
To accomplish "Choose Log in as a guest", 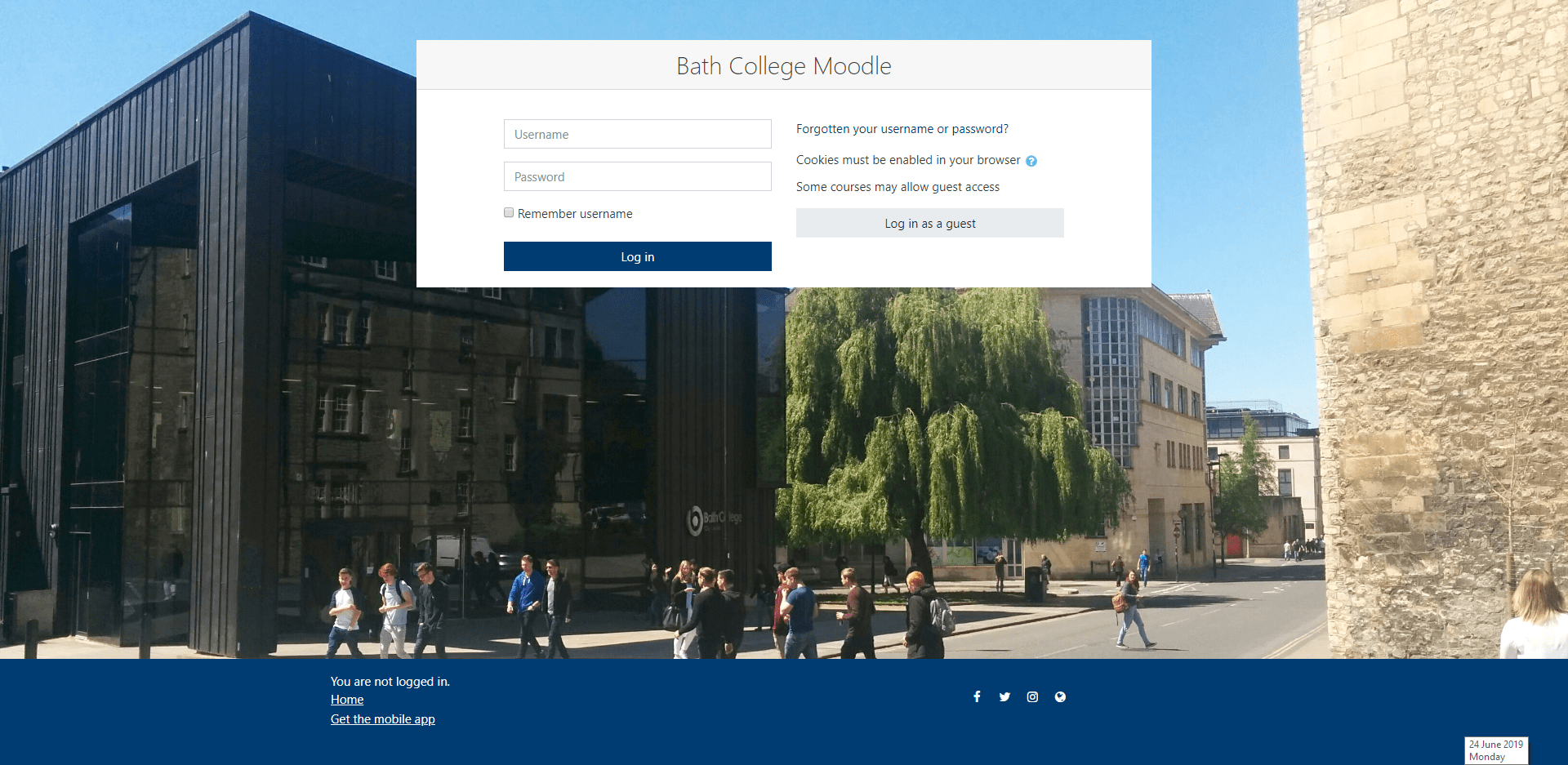I will [x=930, y=223].
